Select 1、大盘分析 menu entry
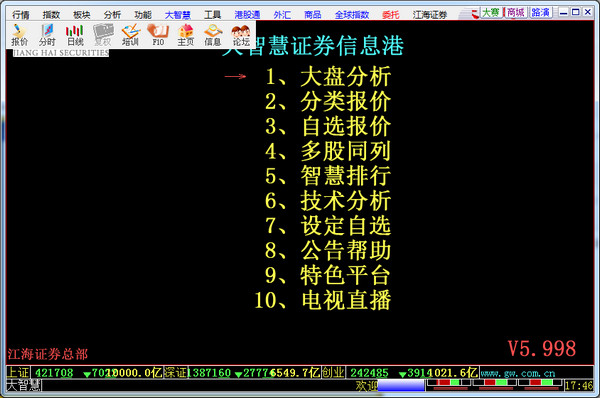 328,77
